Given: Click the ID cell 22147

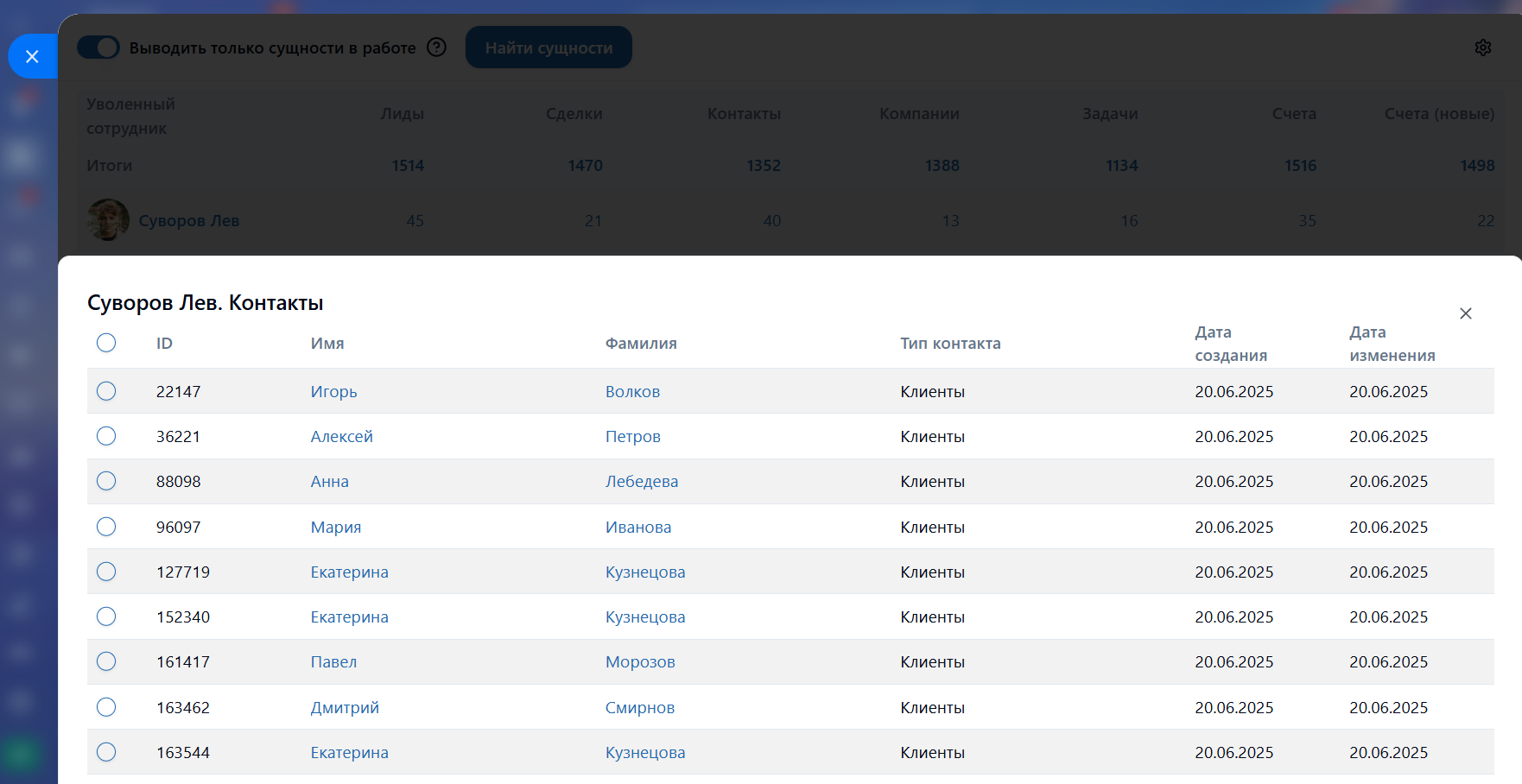Looking at the screenshot, I should pyautogui.click(x=178, y=391).
